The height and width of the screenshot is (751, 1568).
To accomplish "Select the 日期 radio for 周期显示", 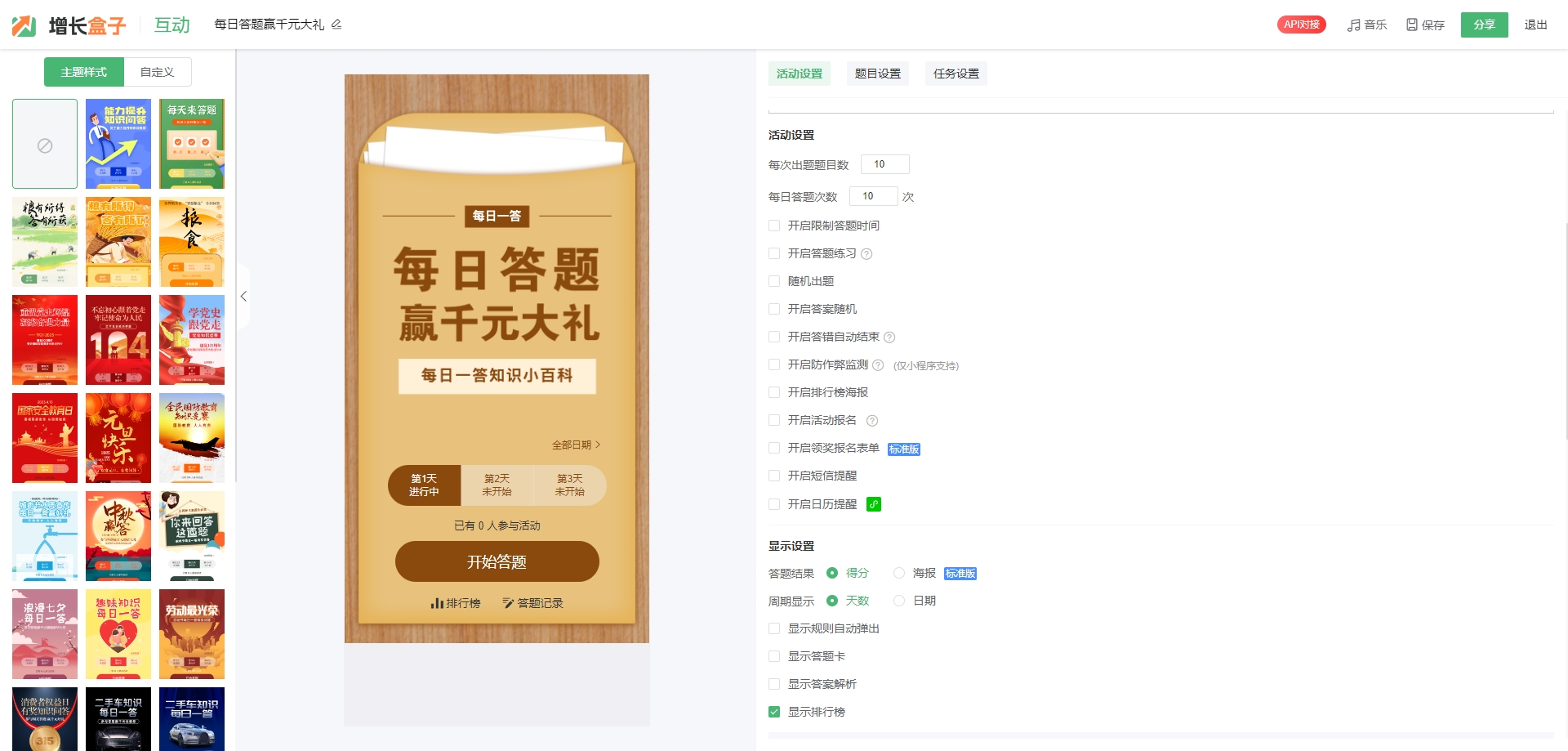I will pyautogui.click(x=899, y=601).
